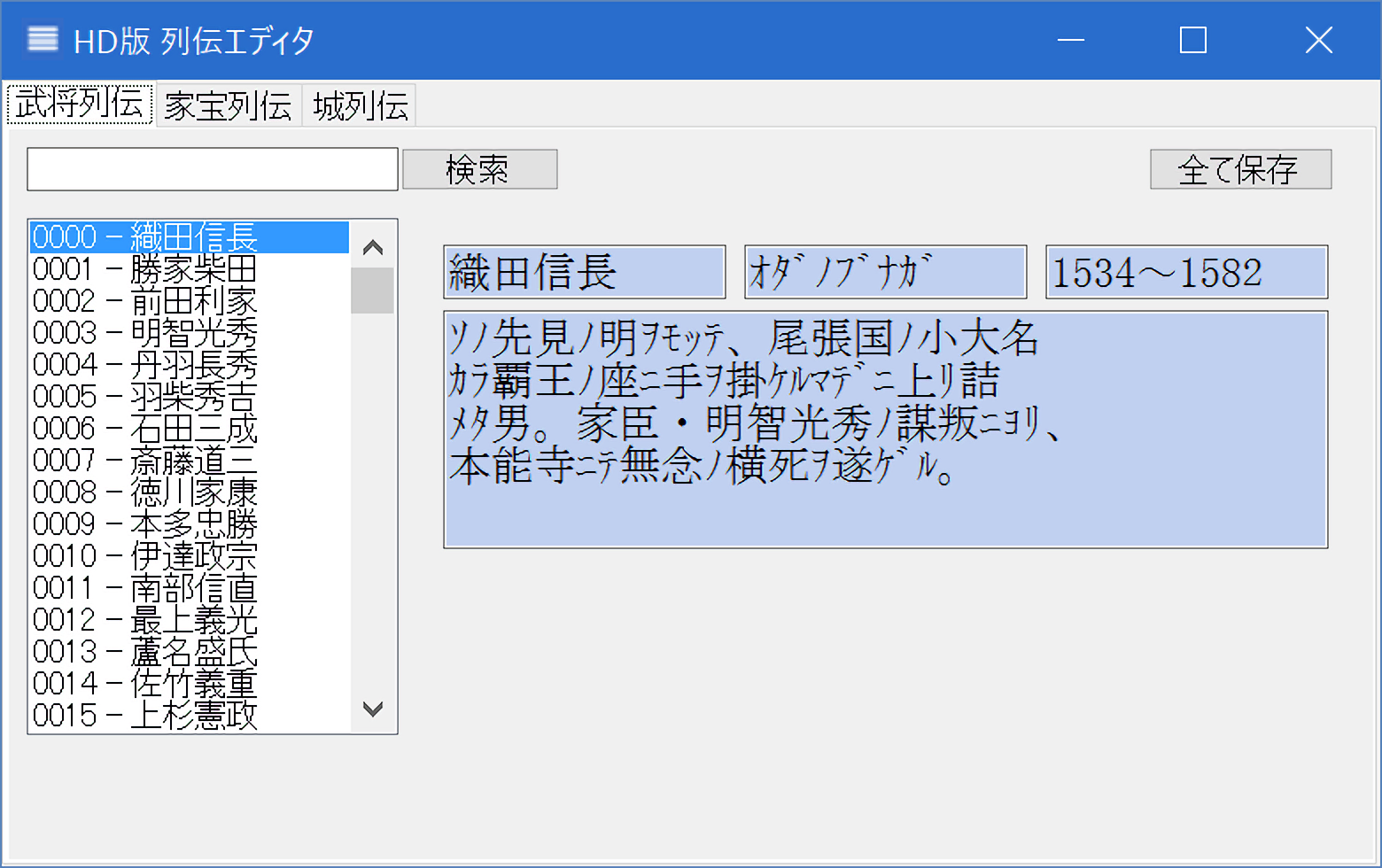Pick 0010 - 伊達政宗 list item
This screenshot has height=868, width=1382.
point(144,556)
